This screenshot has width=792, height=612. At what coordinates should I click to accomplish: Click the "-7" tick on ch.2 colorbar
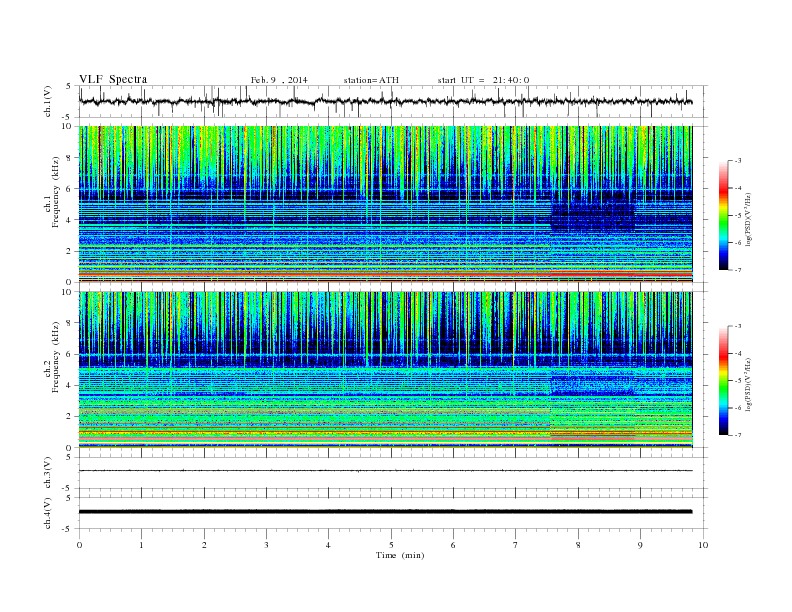pos(737,435)
